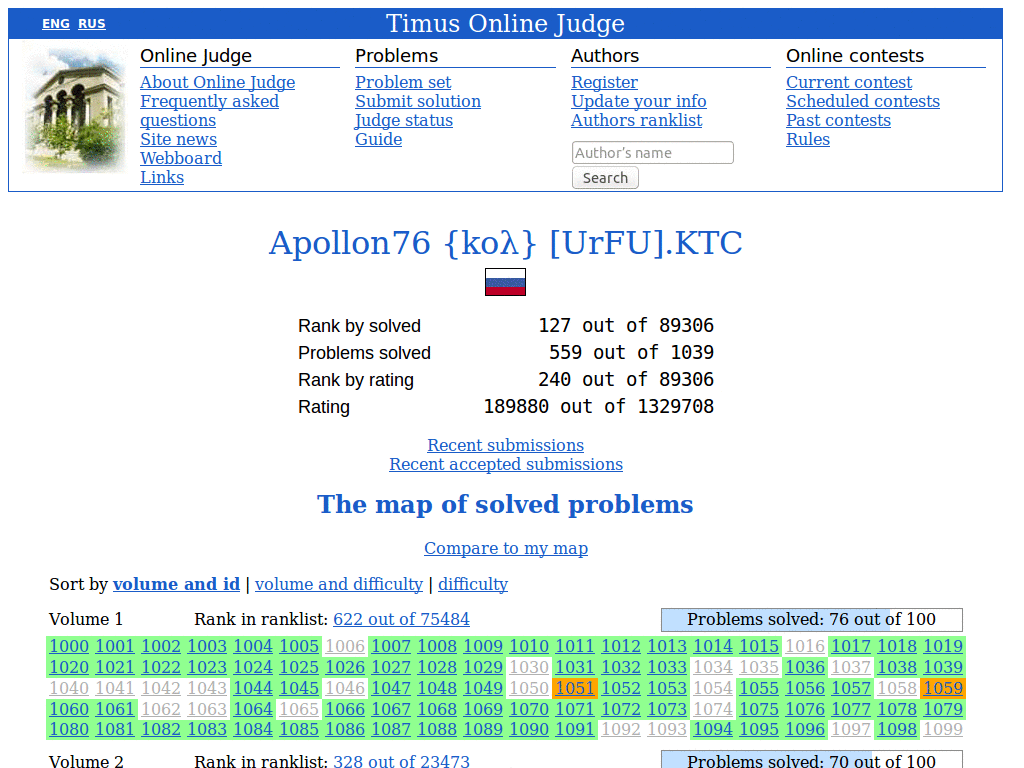Switch language to ENG

click(x=56, y=24)
